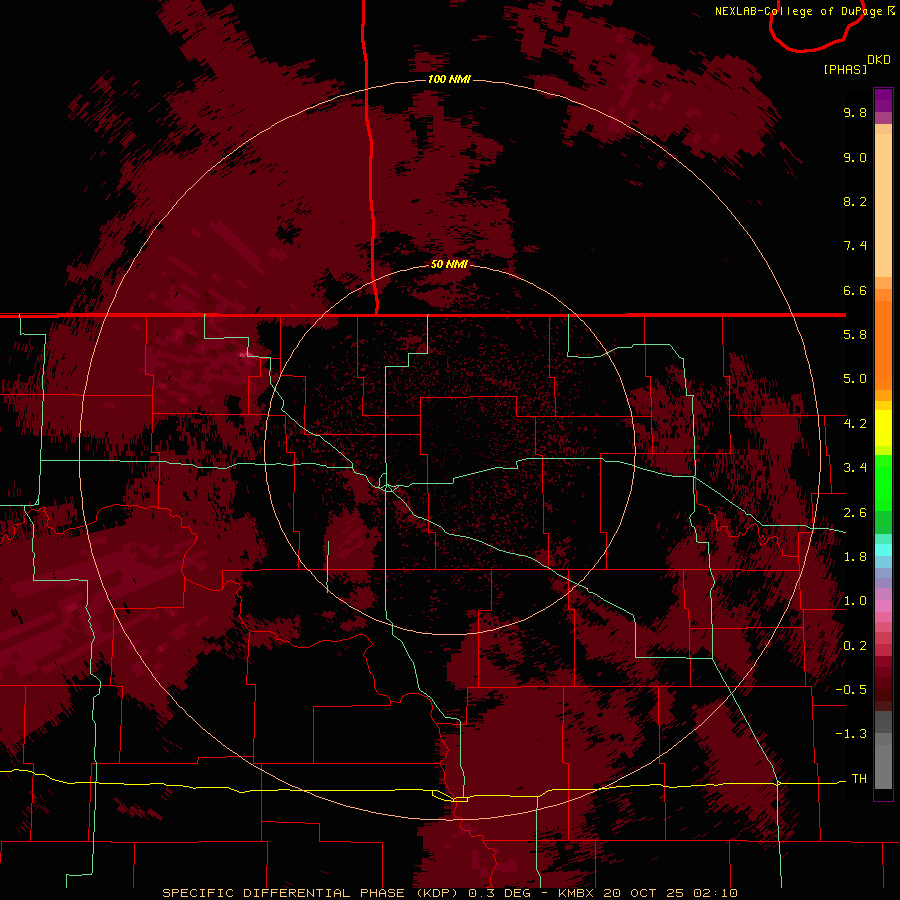
Task: Pick the orange segment of the color bar
Action: point(883,344)
